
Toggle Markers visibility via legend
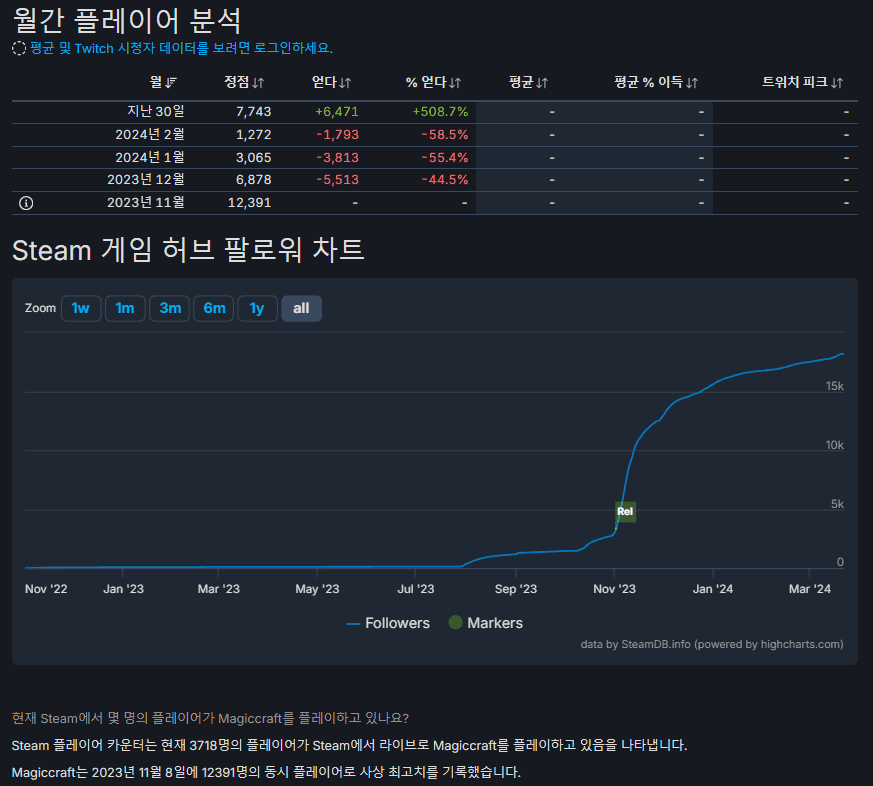click(484, 622)
